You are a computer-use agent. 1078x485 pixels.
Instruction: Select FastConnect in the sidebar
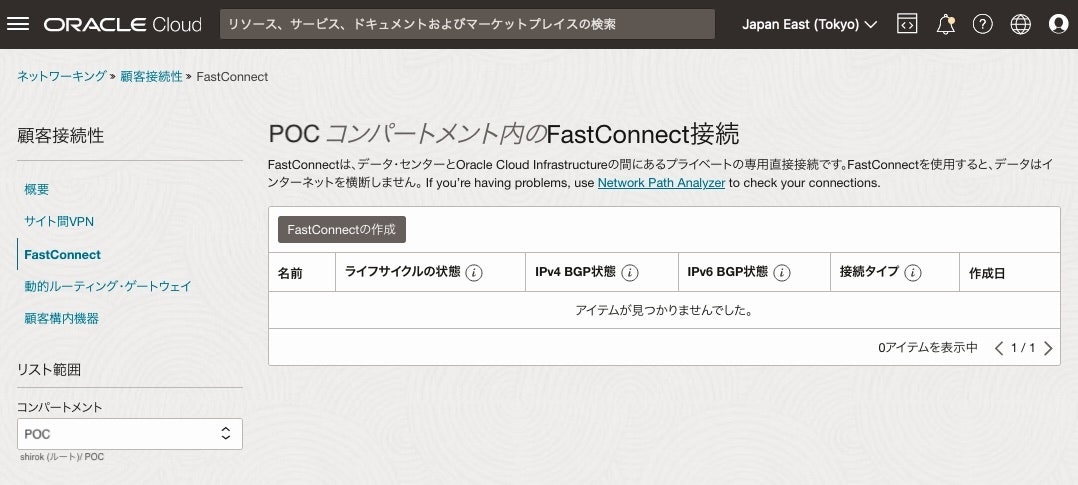(x=63, y=255)
